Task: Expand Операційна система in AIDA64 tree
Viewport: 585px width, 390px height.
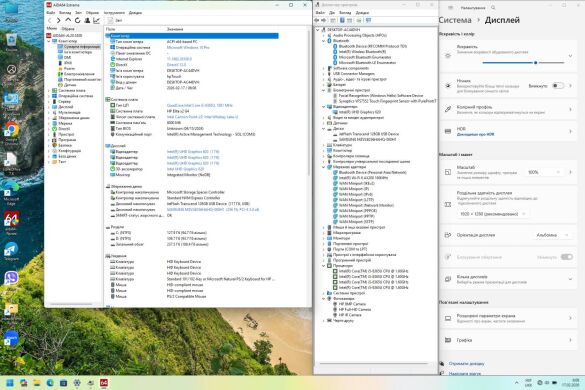Action: click(49, 96)
